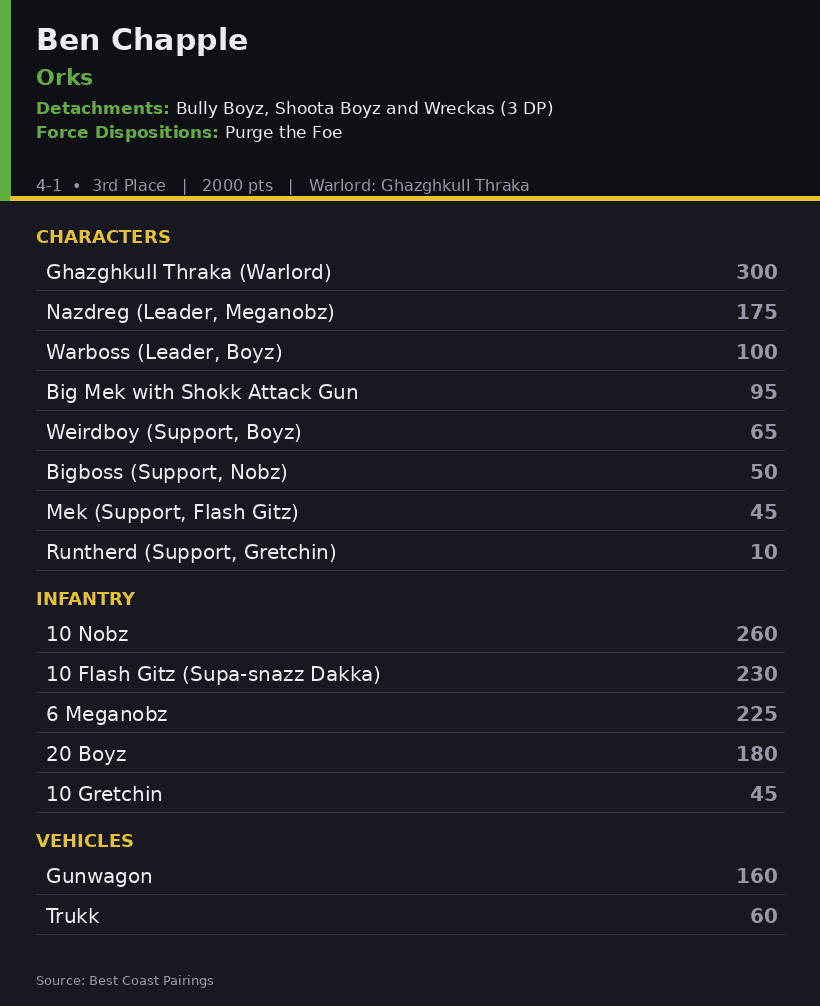Image resolution: width=820 pixels, height=1006 pixels.
Task: Click the Force Dispositions label
Action: [127, 132]
